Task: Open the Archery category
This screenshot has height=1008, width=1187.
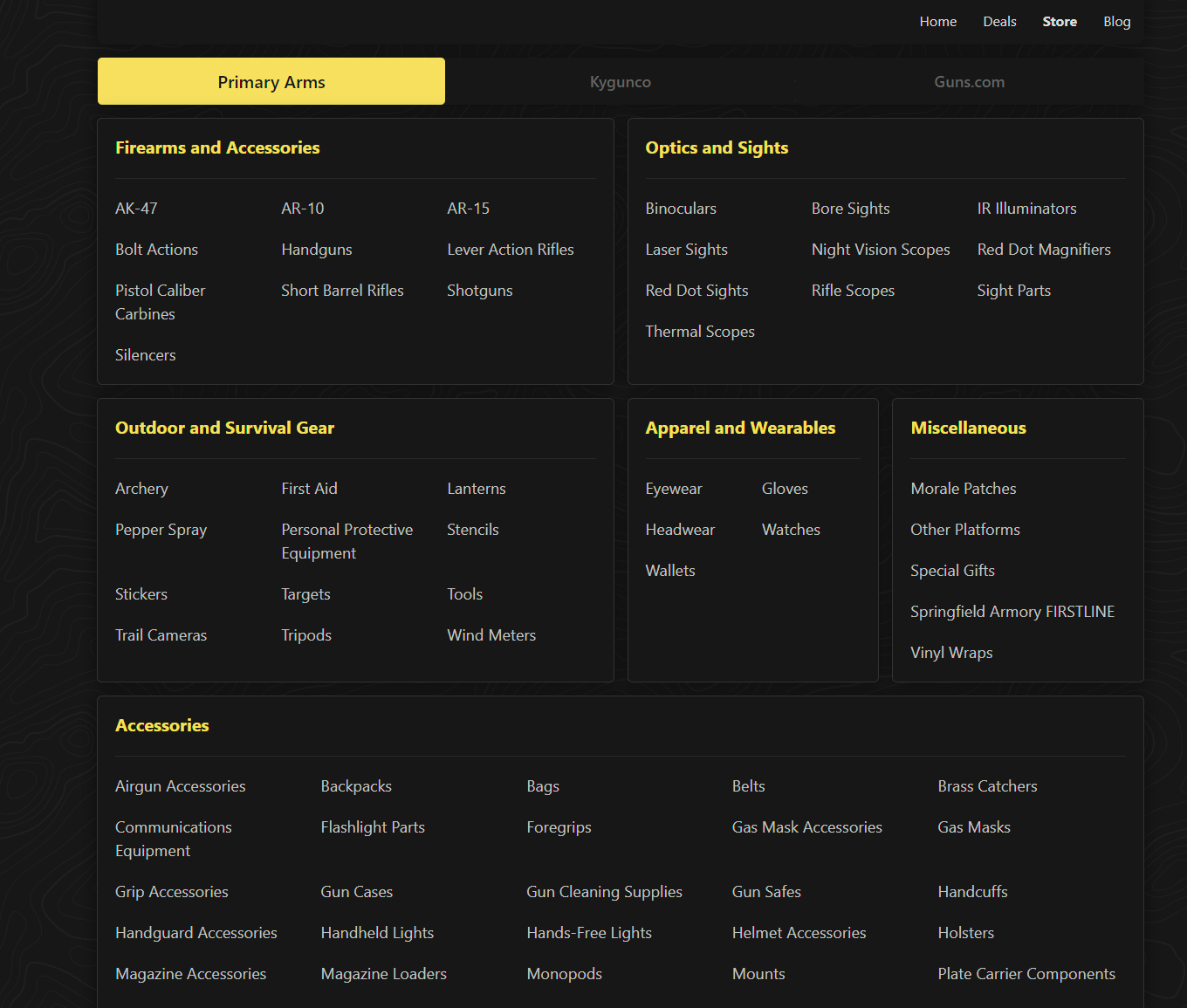Action: tap(141, 489)
